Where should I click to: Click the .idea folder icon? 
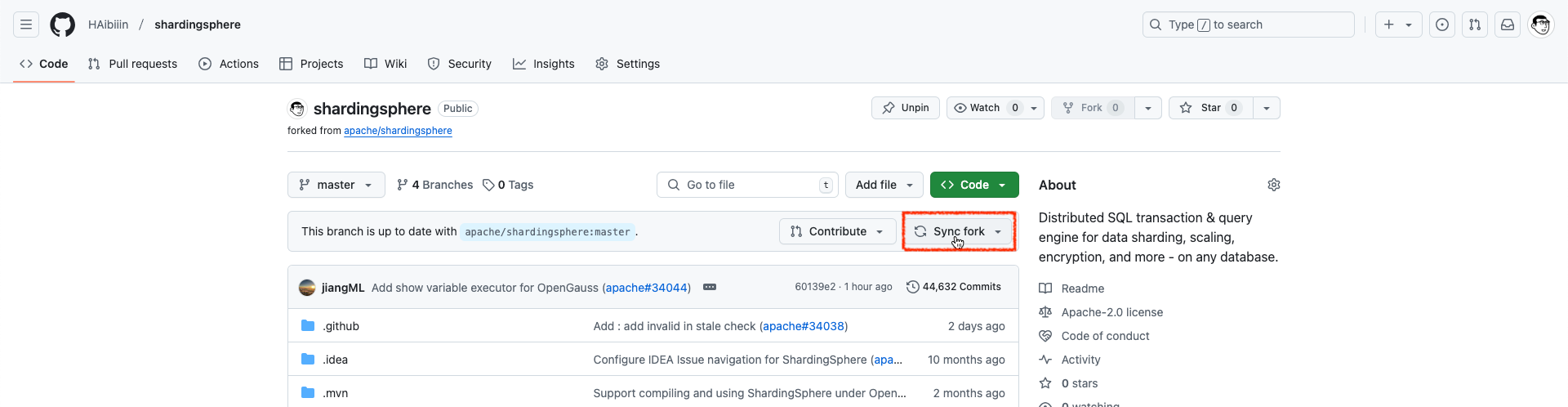coord(308,359)
